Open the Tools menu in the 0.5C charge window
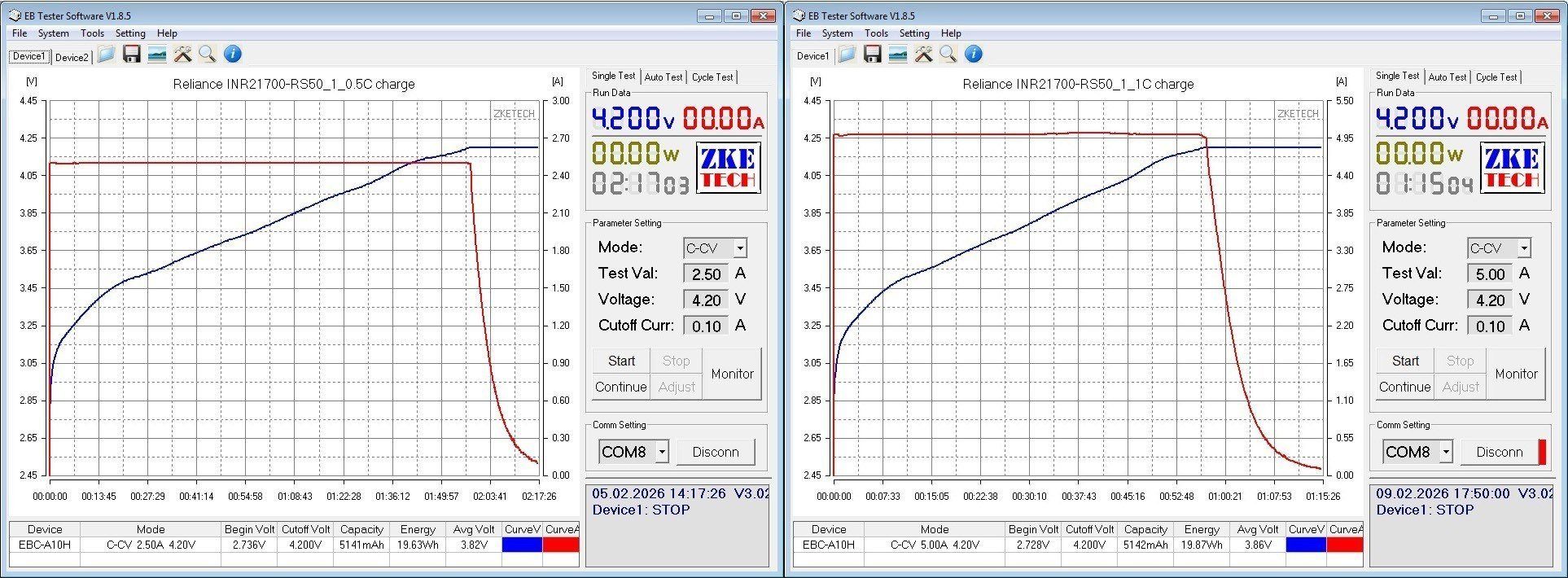 point(92,33)
